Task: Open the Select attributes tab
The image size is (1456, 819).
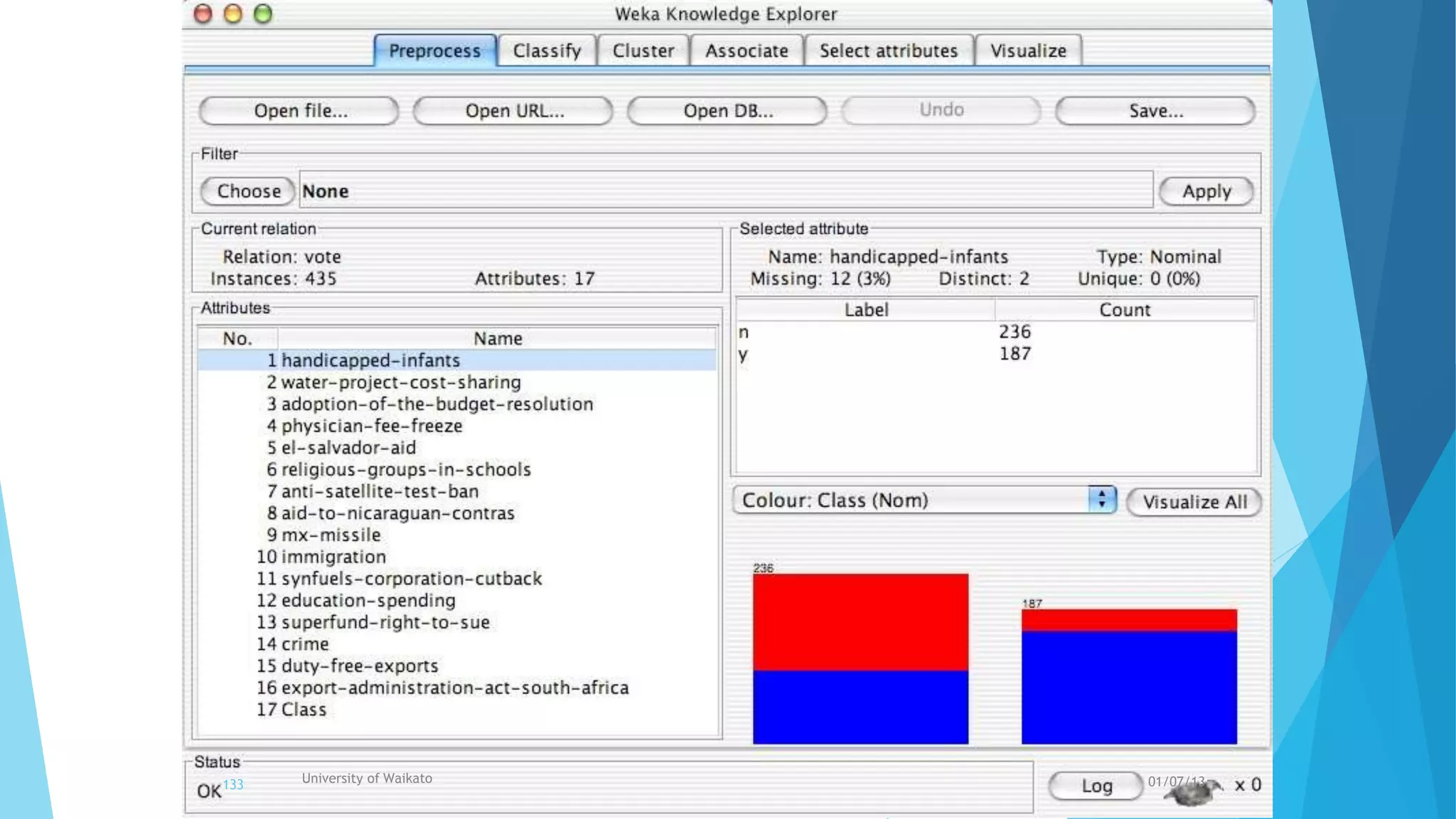Action: pos(888,51)
